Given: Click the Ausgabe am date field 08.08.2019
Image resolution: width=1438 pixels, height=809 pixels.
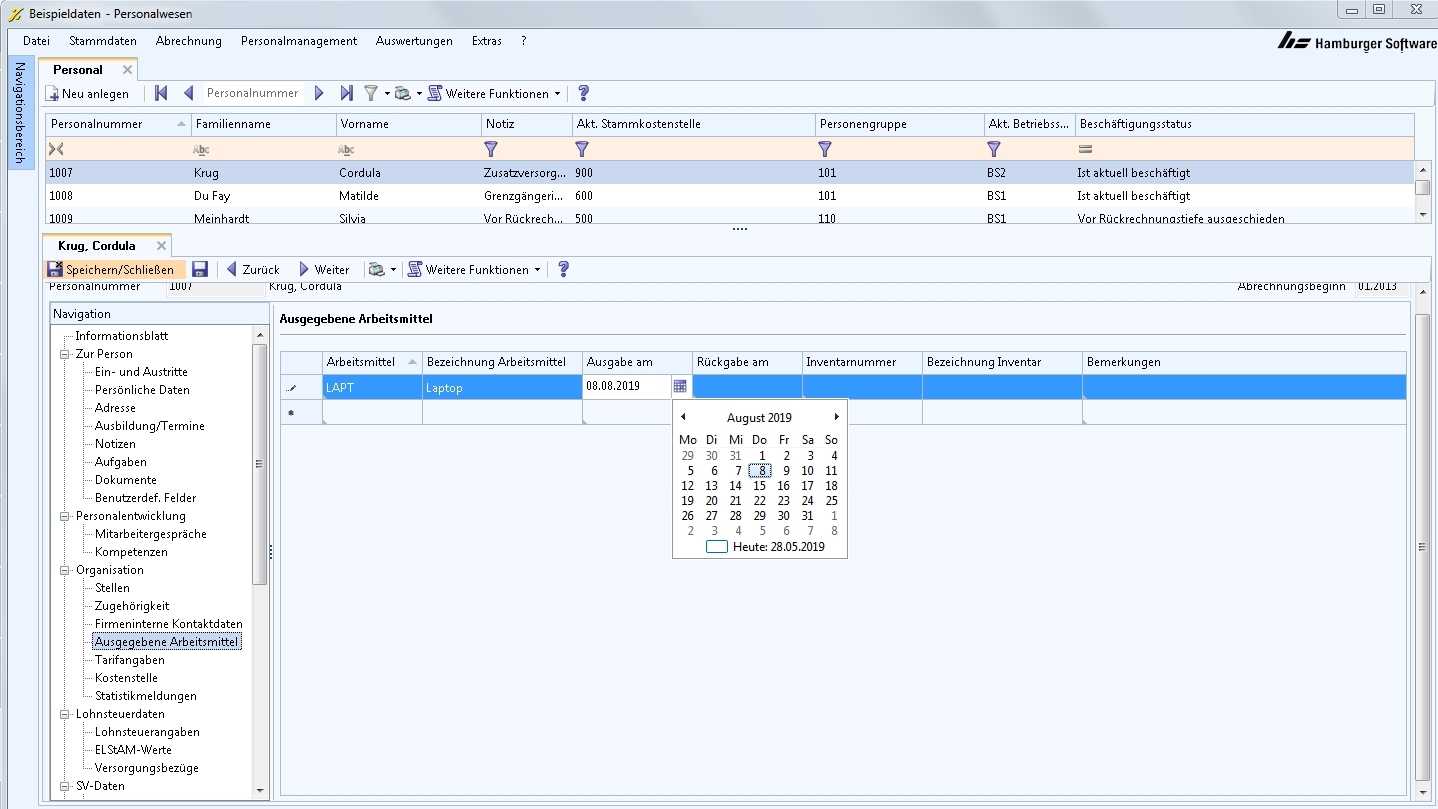Looking at the screenshot, I should point(626,386).
